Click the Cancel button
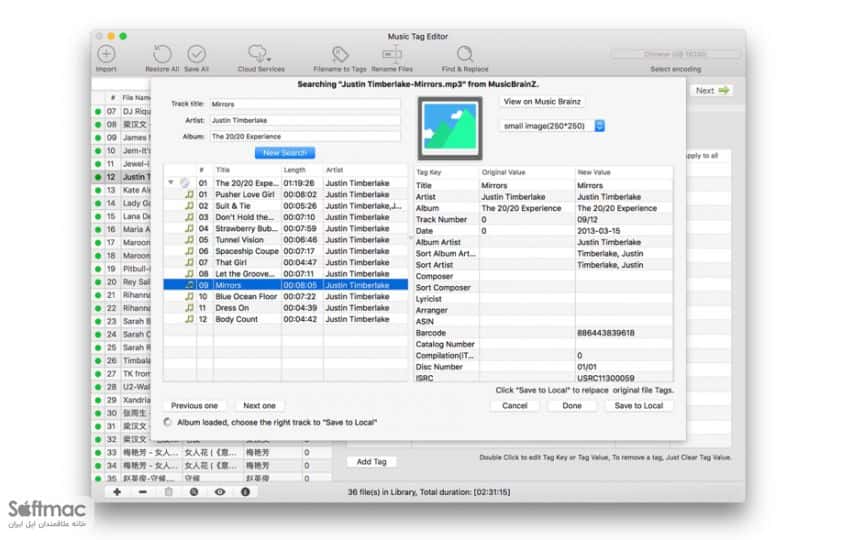The width and height of the screenshot is (864, 540). pyautogui.click(x=515, y=406)
